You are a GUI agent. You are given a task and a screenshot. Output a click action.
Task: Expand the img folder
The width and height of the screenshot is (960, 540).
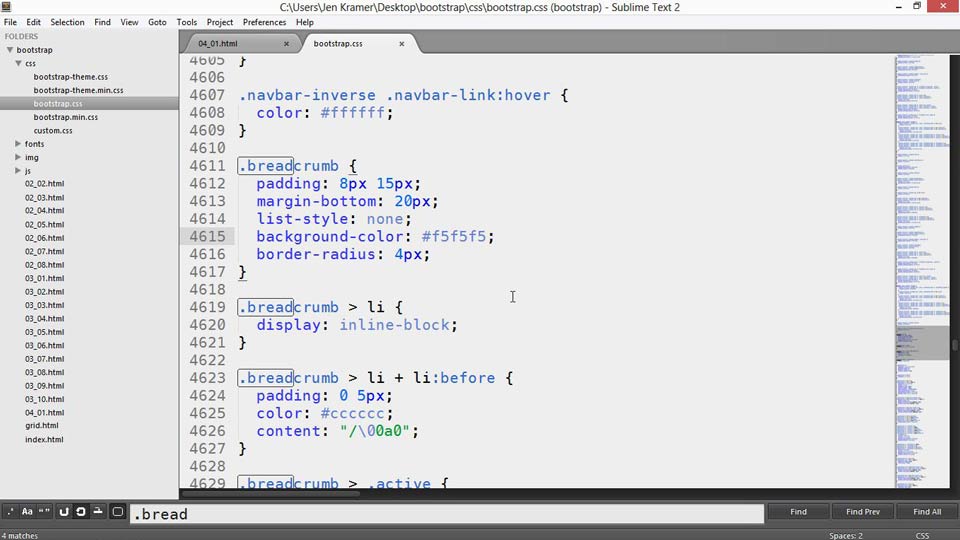coord(18,157)
